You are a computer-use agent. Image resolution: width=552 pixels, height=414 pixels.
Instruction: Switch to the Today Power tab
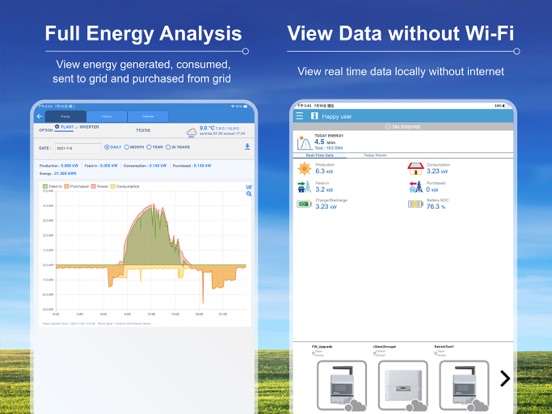[375, 155]
